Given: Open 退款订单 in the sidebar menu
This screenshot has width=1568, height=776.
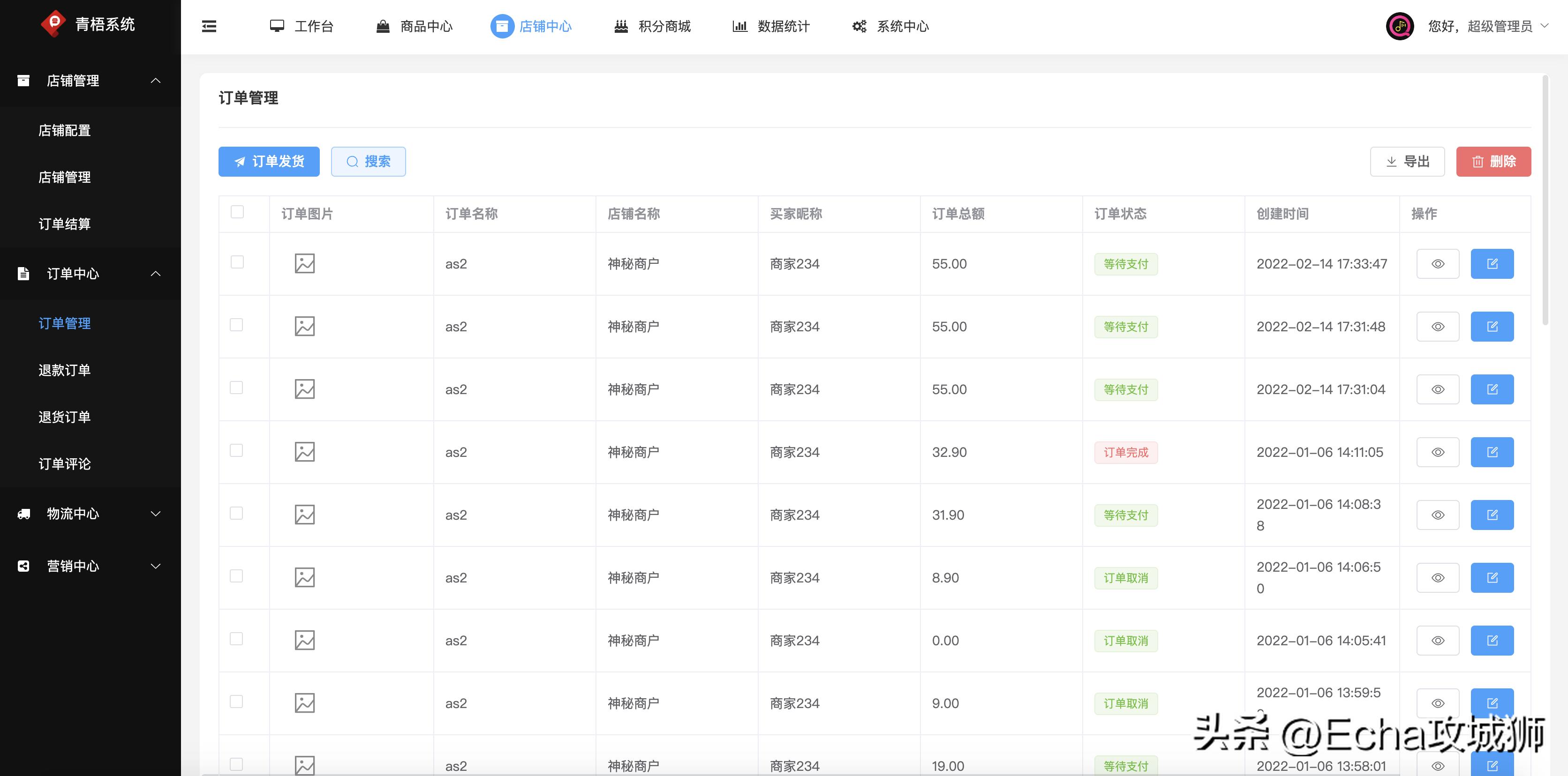Looking at the screenshot, I should coord(65,370).
